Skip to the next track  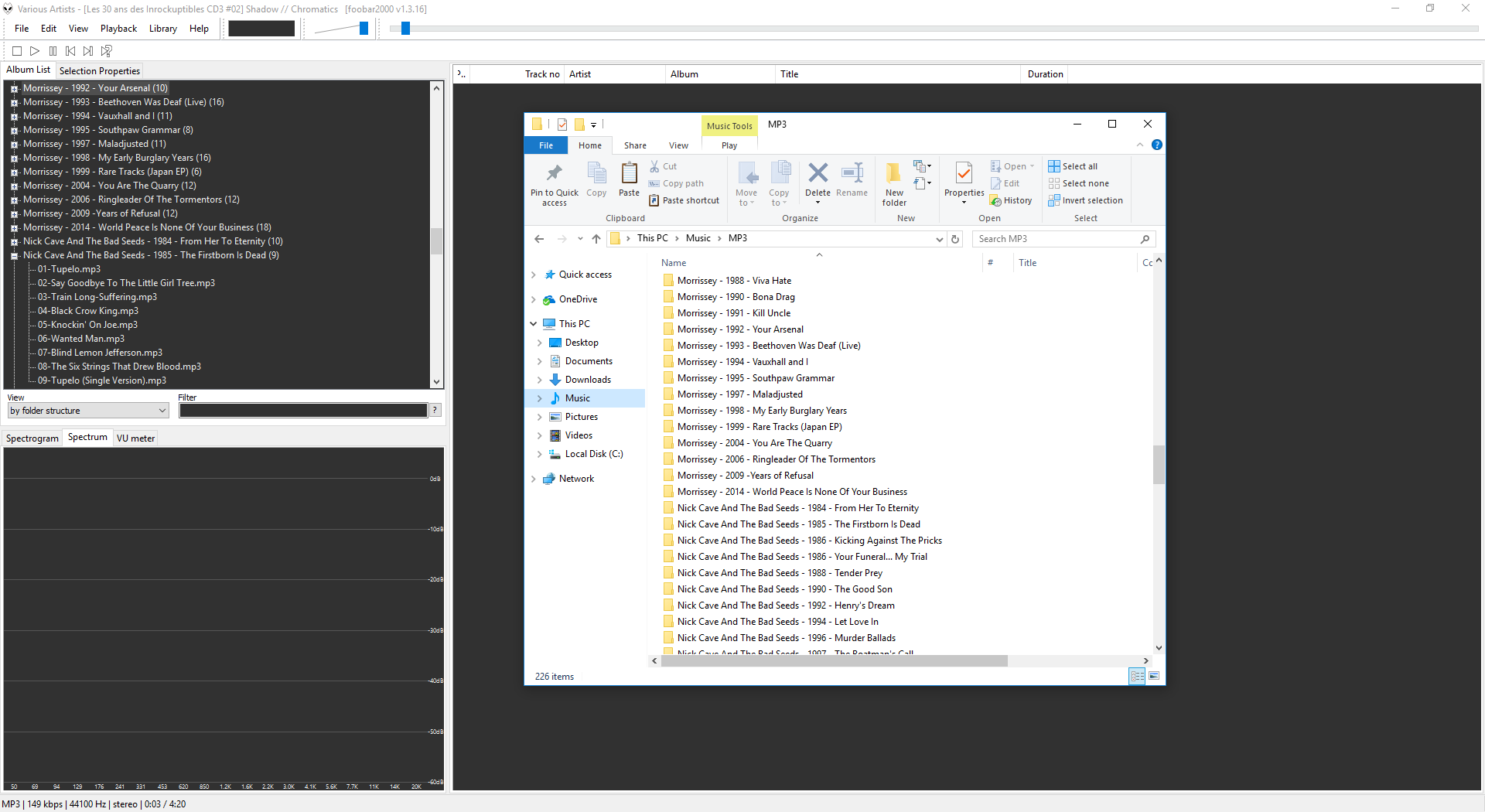tap(88, 51)
